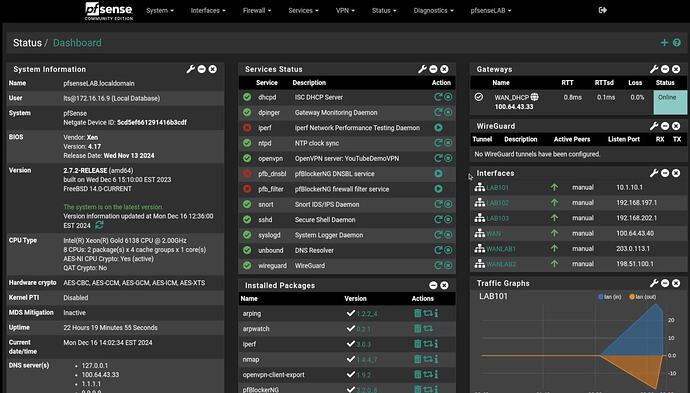Reinstall the arpwatch package
The image size is (690, 393).
(x=428, y=328)
